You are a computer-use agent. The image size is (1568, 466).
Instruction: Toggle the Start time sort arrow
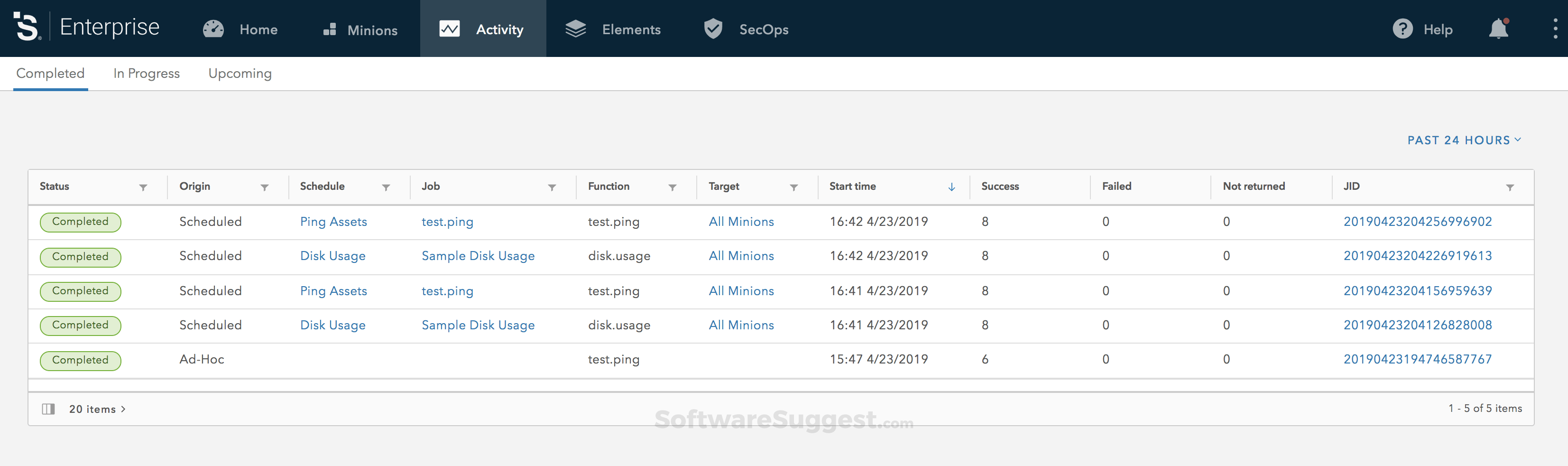click(x=952, y=187)
